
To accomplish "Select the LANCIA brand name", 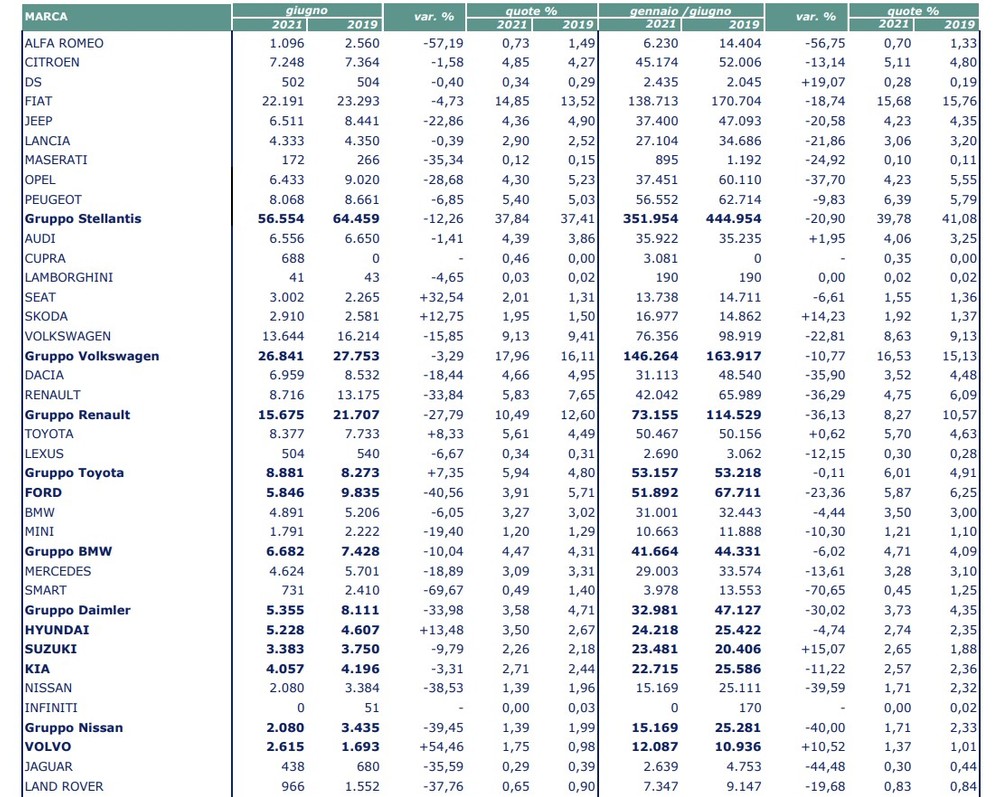I will (47, 141).
